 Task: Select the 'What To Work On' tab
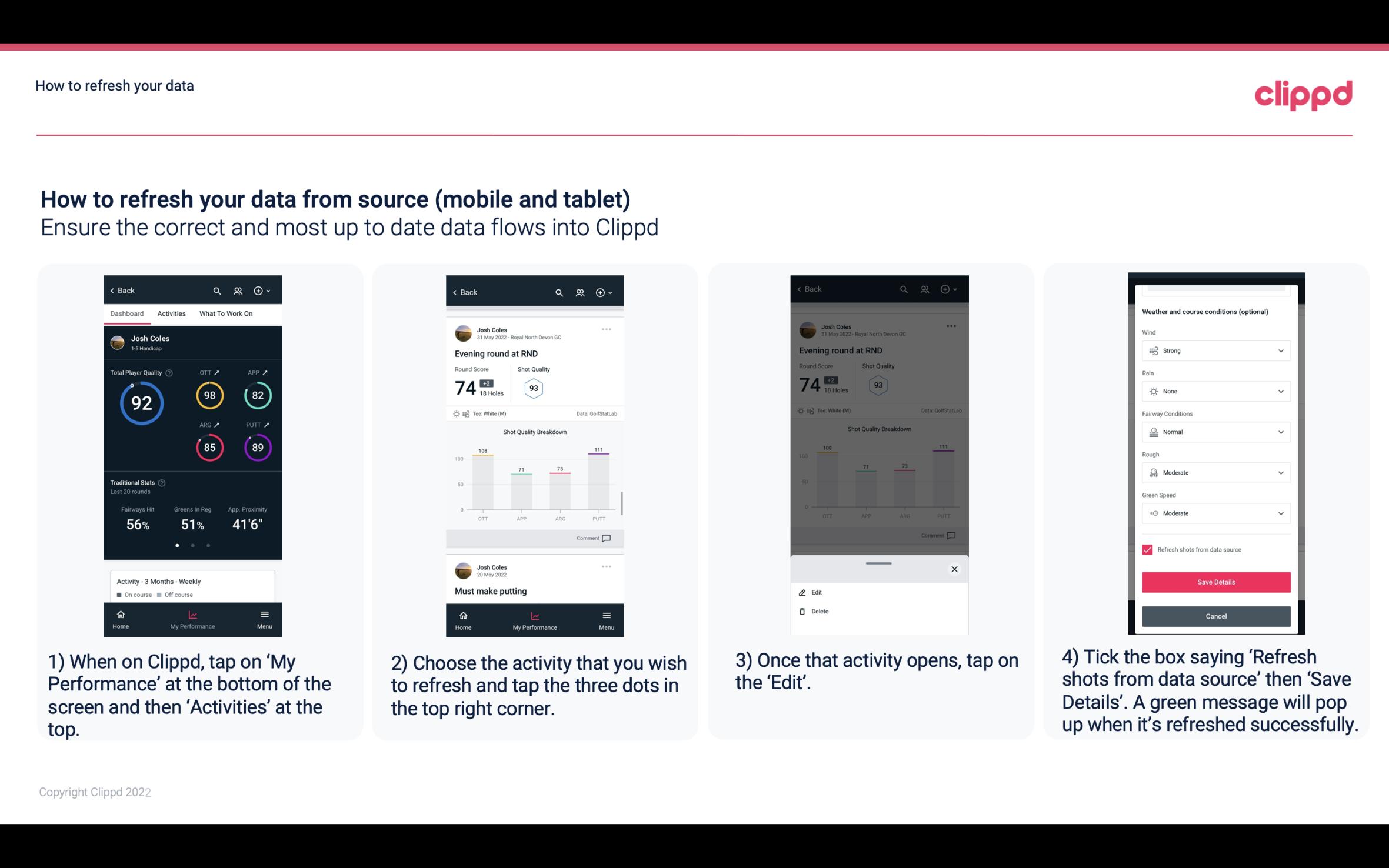[223, 313]
